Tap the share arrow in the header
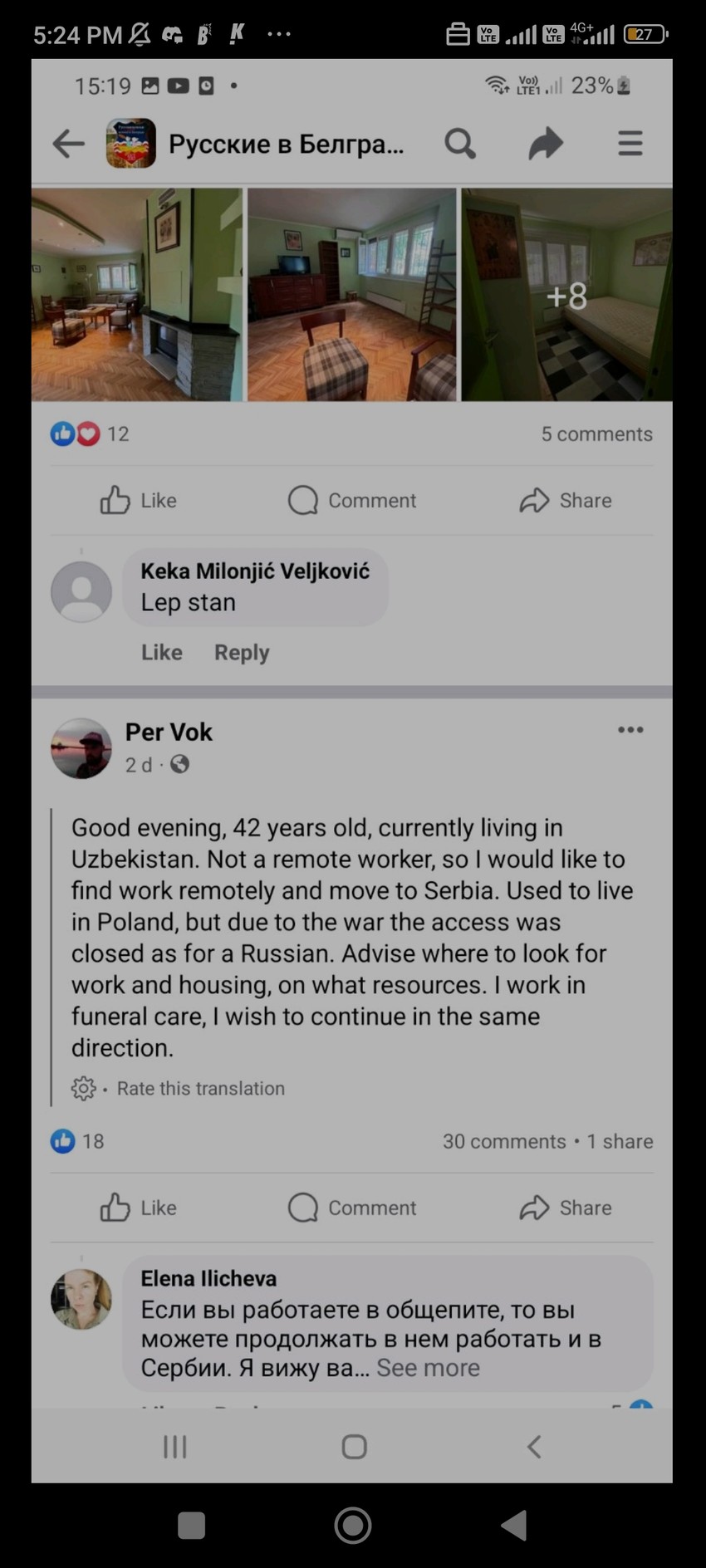 click(546, 144)
